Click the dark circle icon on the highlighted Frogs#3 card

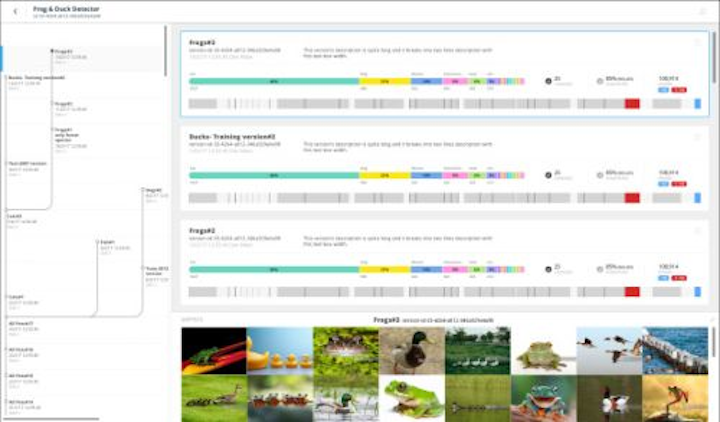(x=548, y=81)
